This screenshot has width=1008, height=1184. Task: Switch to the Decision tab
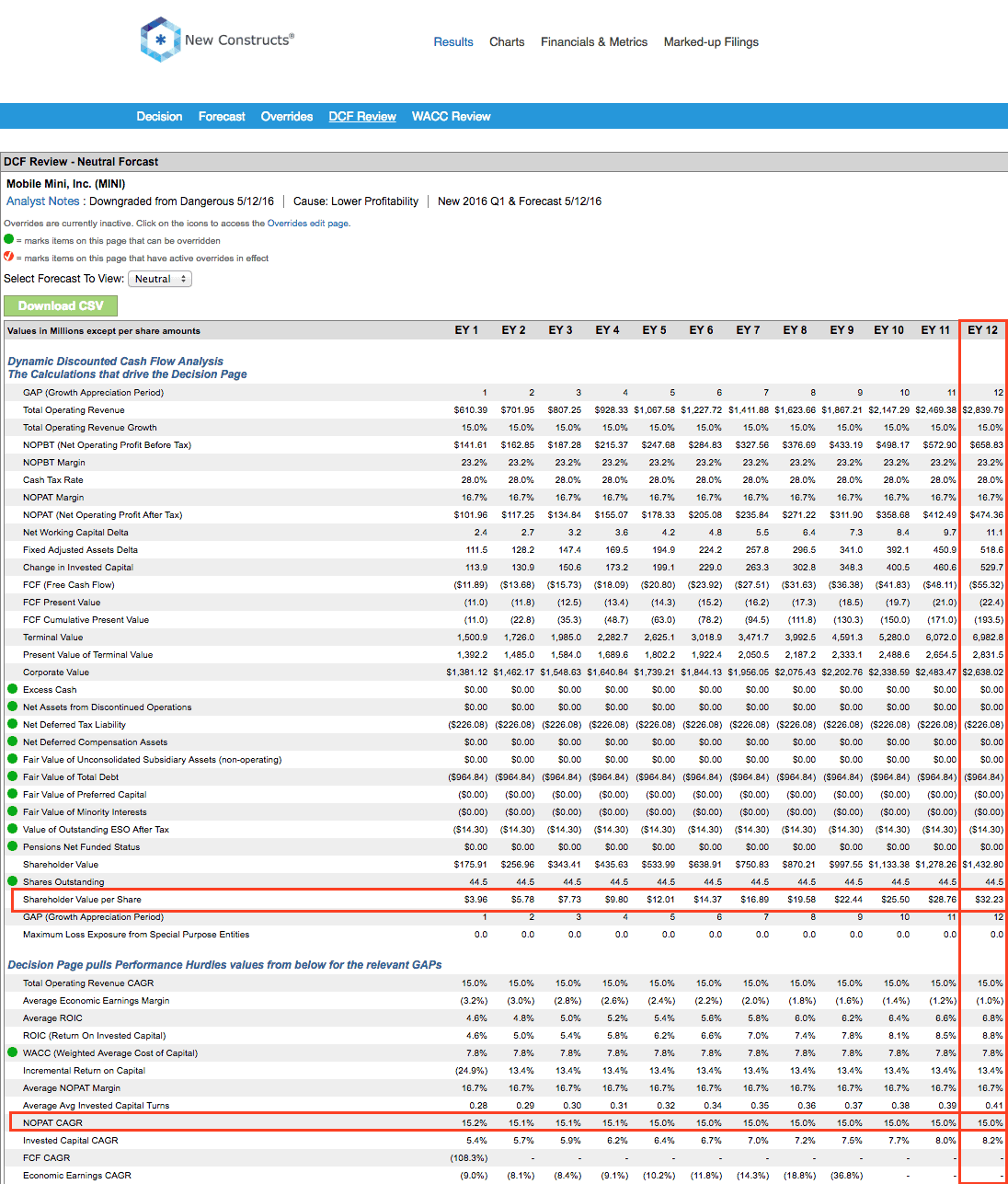click(159, 117)
